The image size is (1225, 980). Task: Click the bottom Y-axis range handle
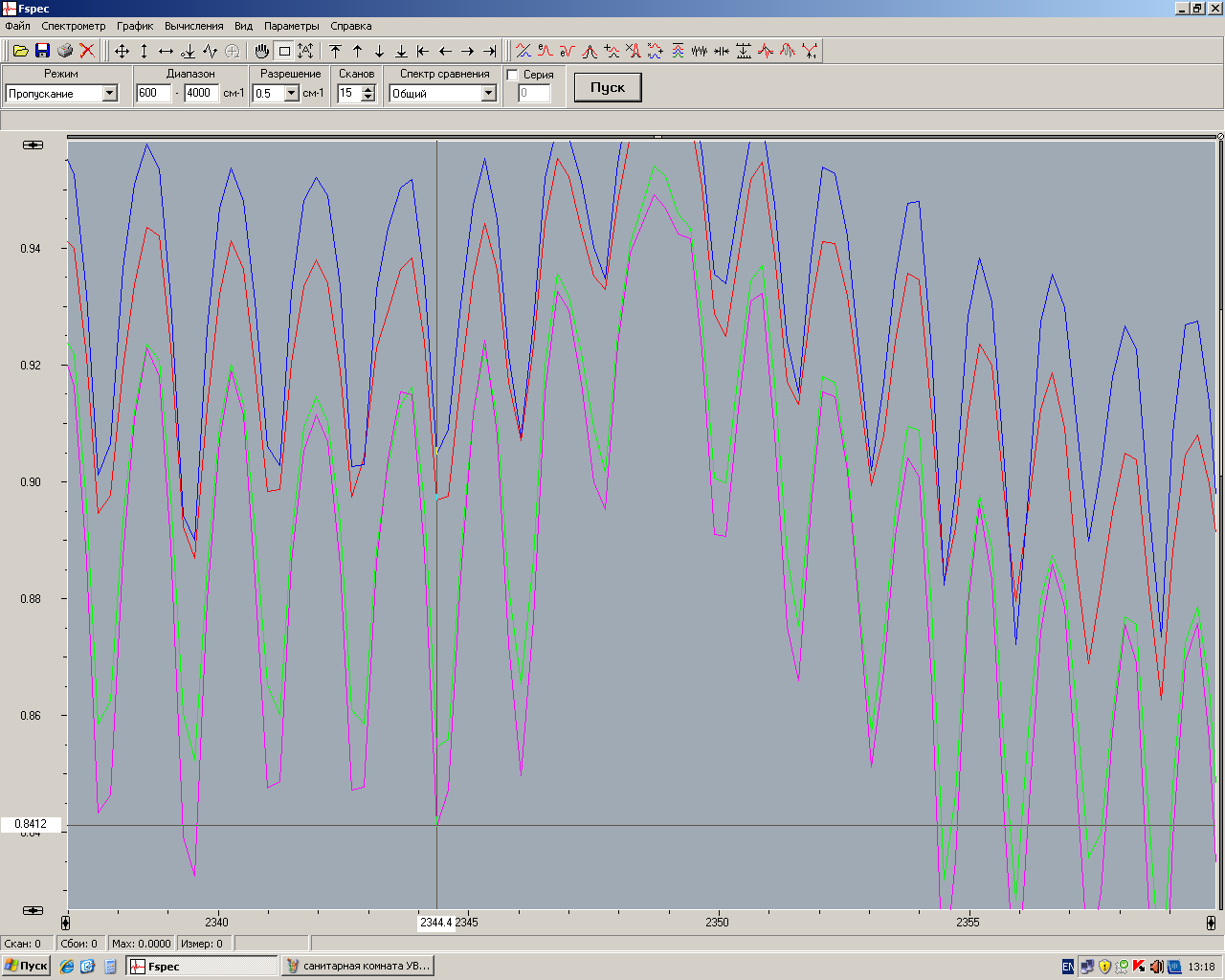pos(33,910)
